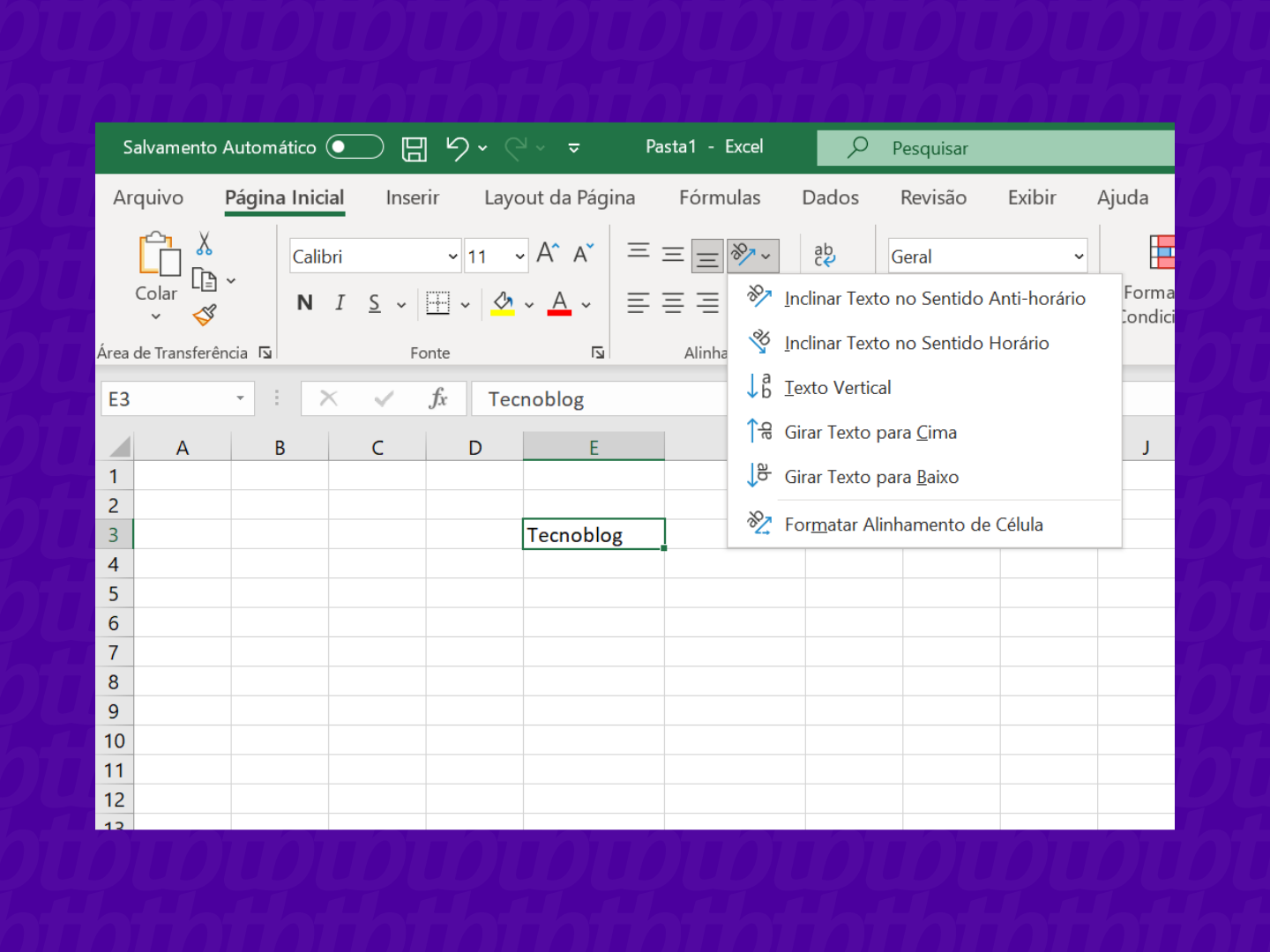The width and height of the screenshot is (1270, 952).
Task: Open the Exibir tab
Action: click(x=1032, y=197)
